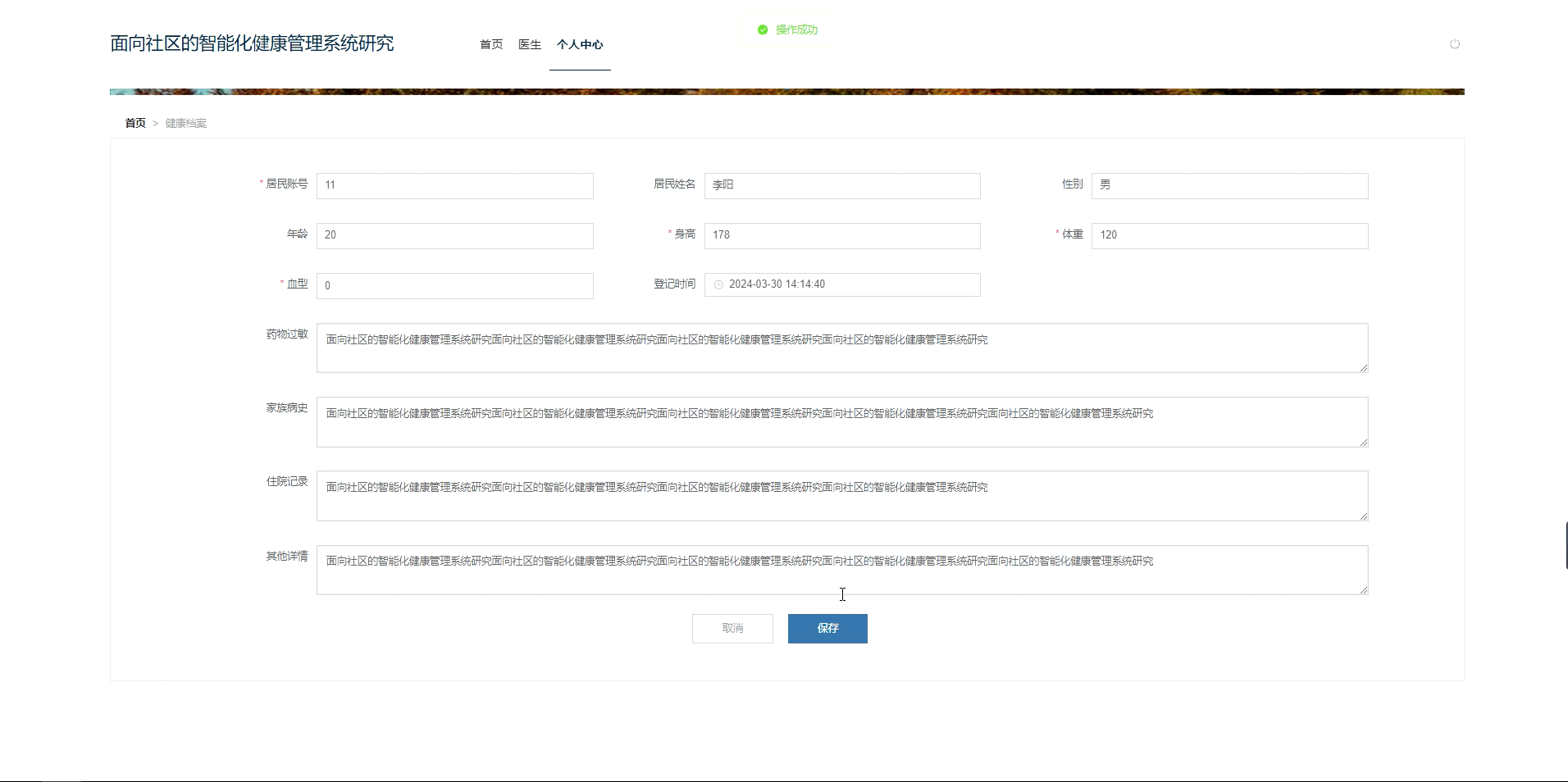This screenshot has height=782, width=1568.
Task: Open the 首页 navigation item
Action: point(490,45)
